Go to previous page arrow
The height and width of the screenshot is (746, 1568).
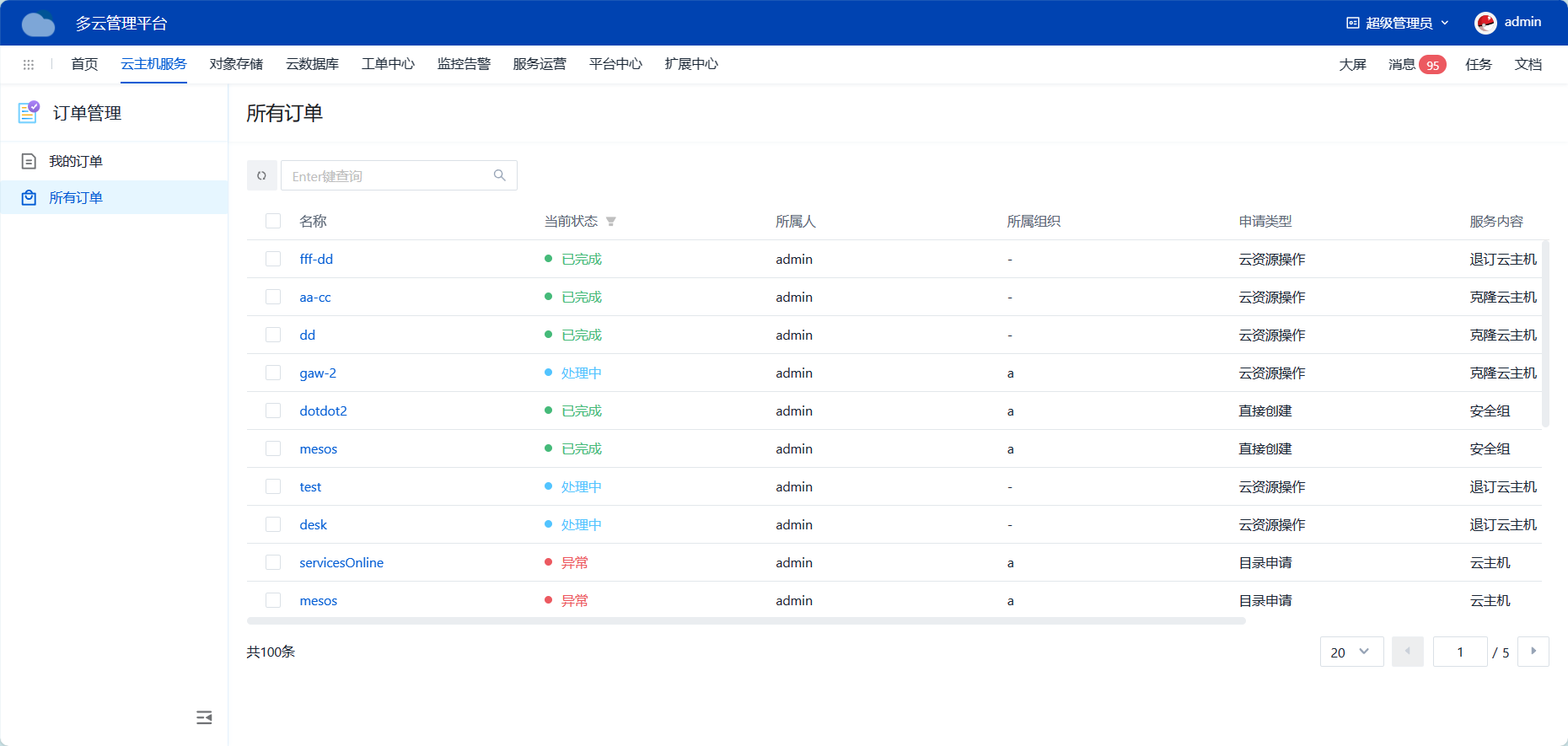click(1408, 652)
